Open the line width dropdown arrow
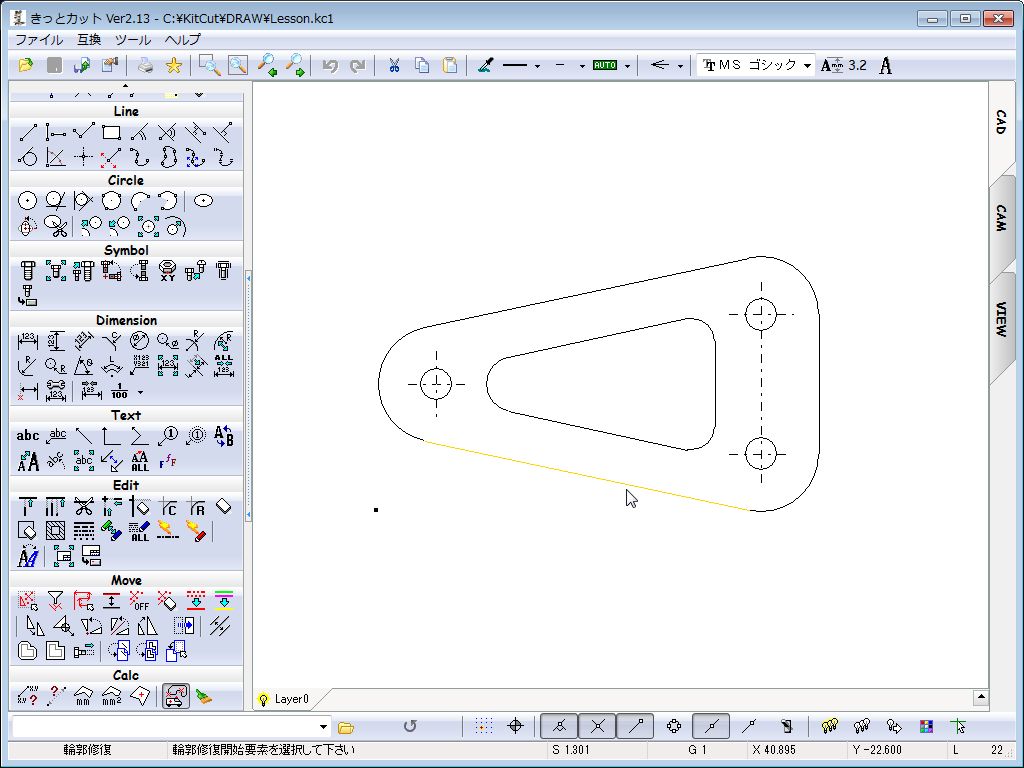 (x=582, y=66)
